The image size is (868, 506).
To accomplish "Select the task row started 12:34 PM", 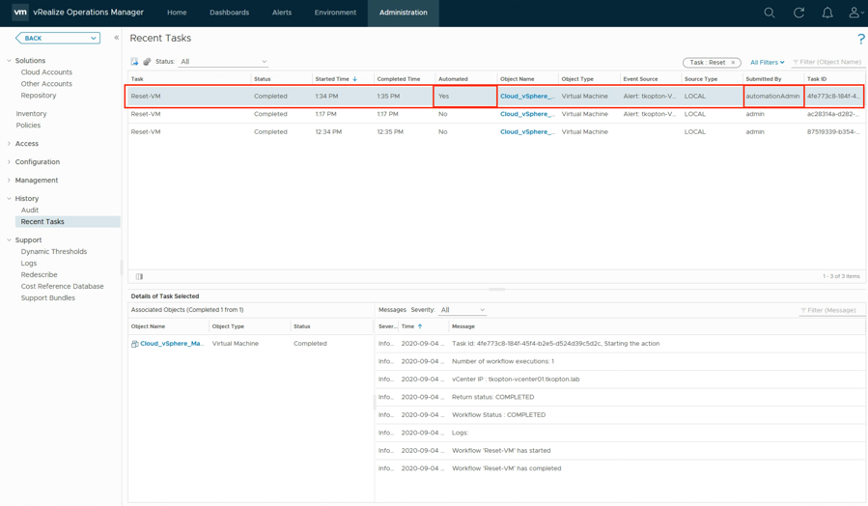I will (x=495, y=132).
